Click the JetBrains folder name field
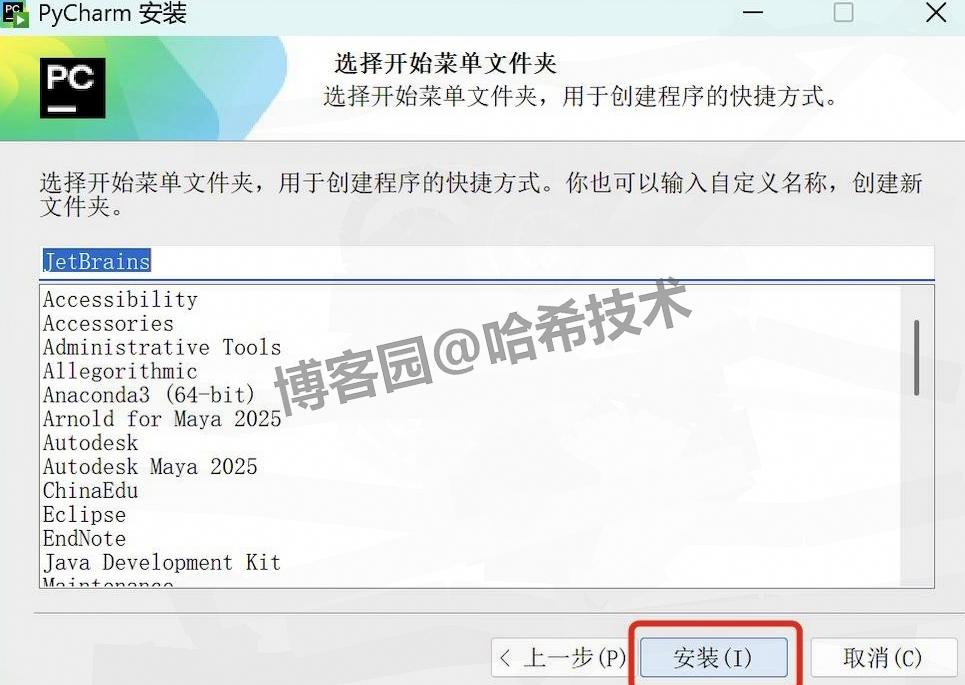Screen dimensions: 965x685 pos(487,262)
